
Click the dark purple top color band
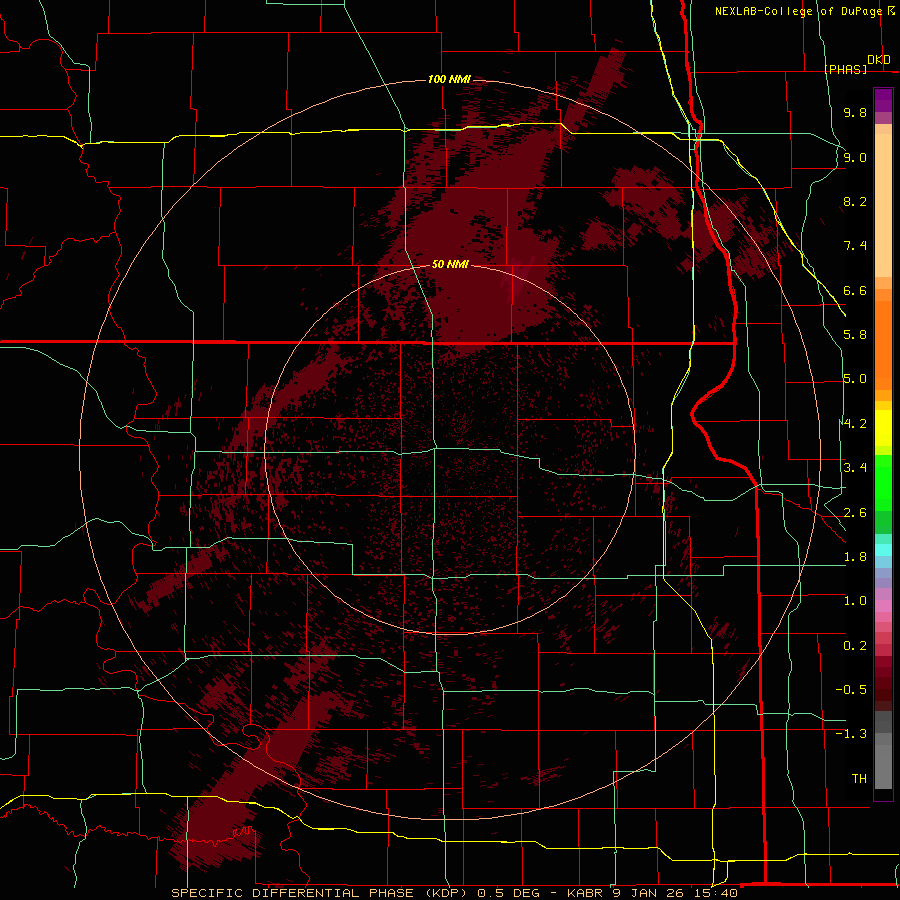[x=883, y=100]
